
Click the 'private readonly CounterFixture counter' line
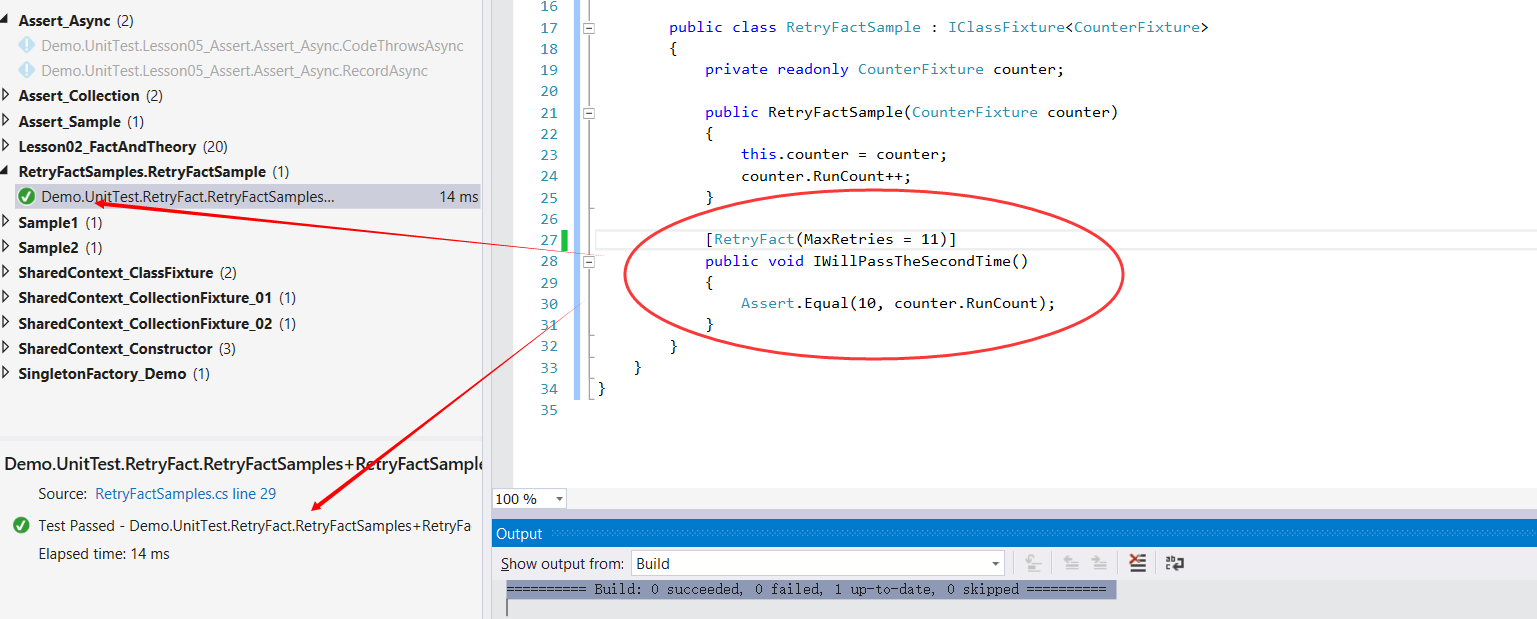point(885,70)
